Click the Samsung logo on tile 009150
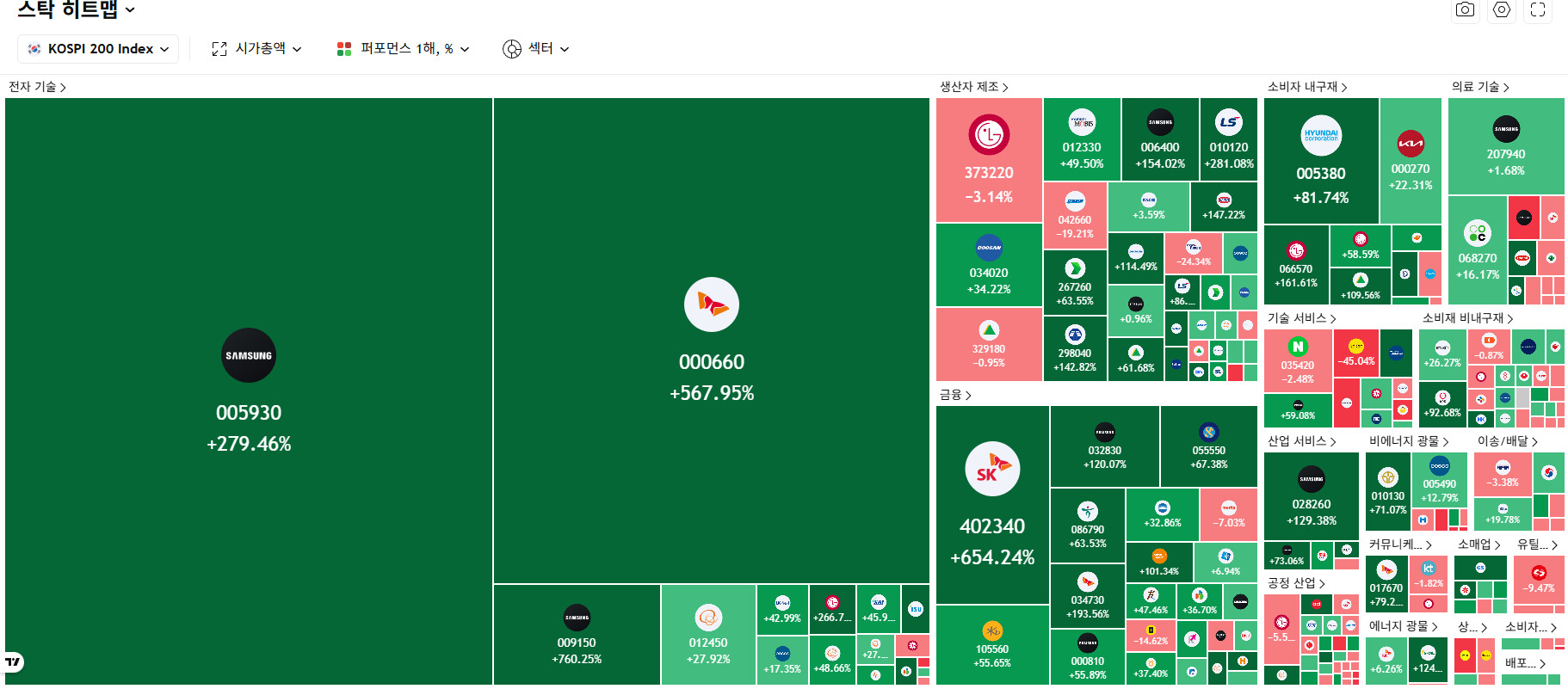 (577, 618)
